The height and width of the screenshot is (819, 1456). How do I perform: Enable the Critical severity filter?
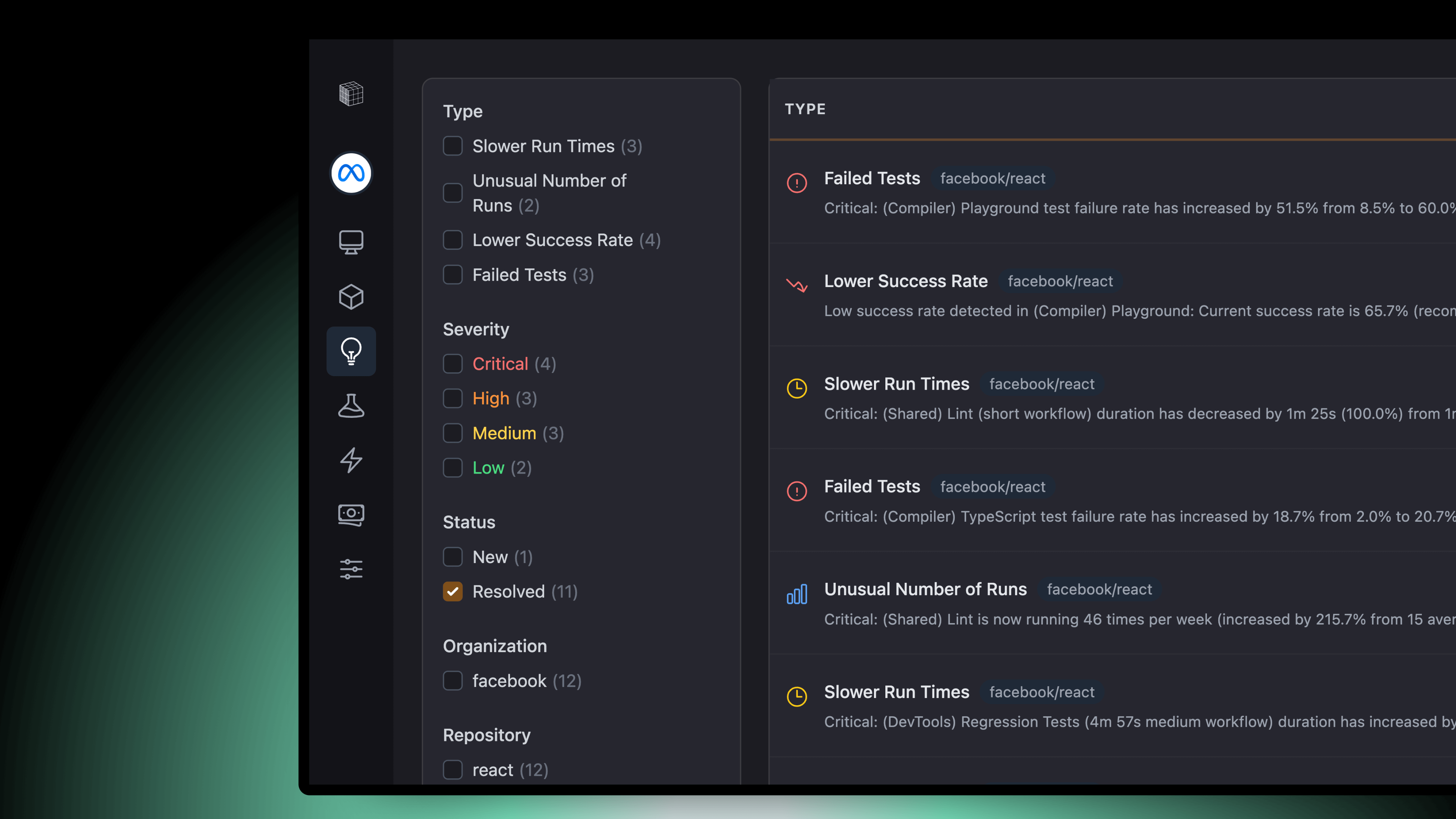tap(453, 364)
